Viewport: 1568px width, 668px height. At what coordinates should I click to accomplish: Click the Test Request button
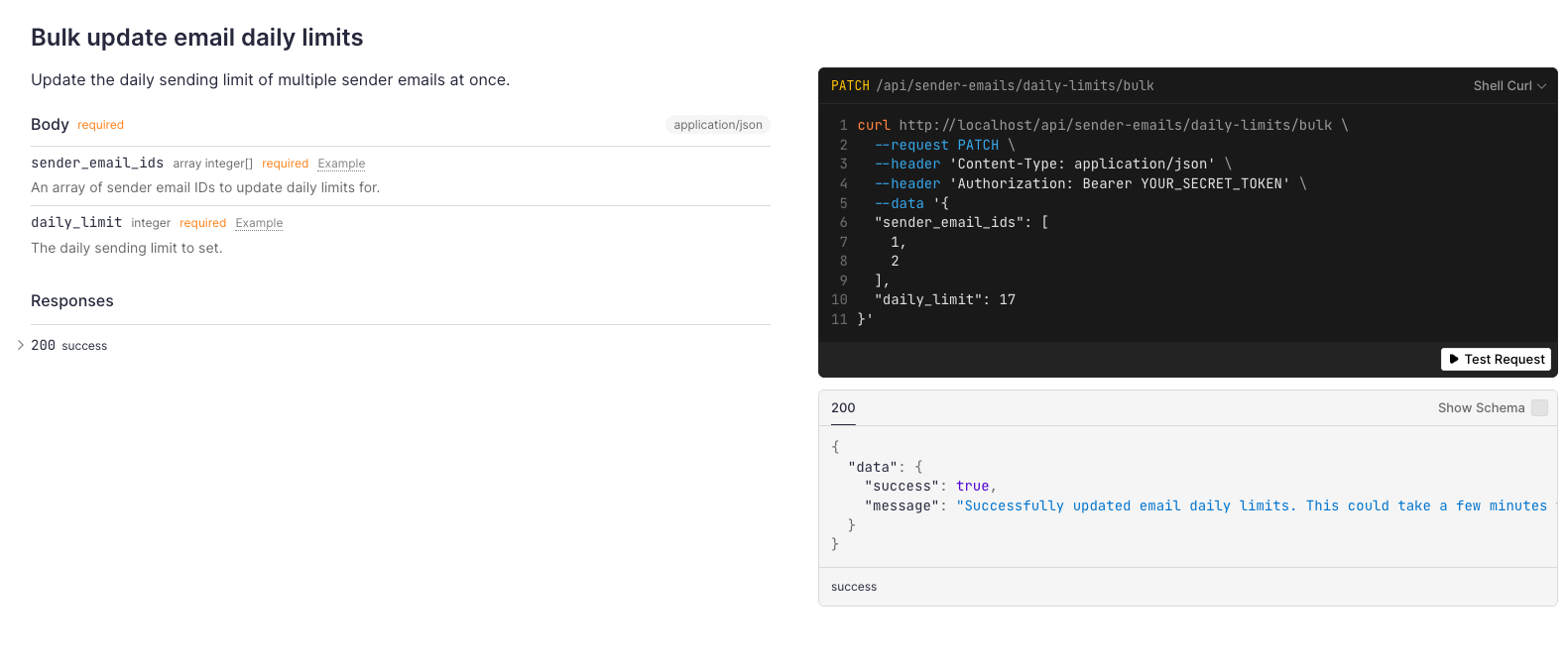coord(1496,359)
